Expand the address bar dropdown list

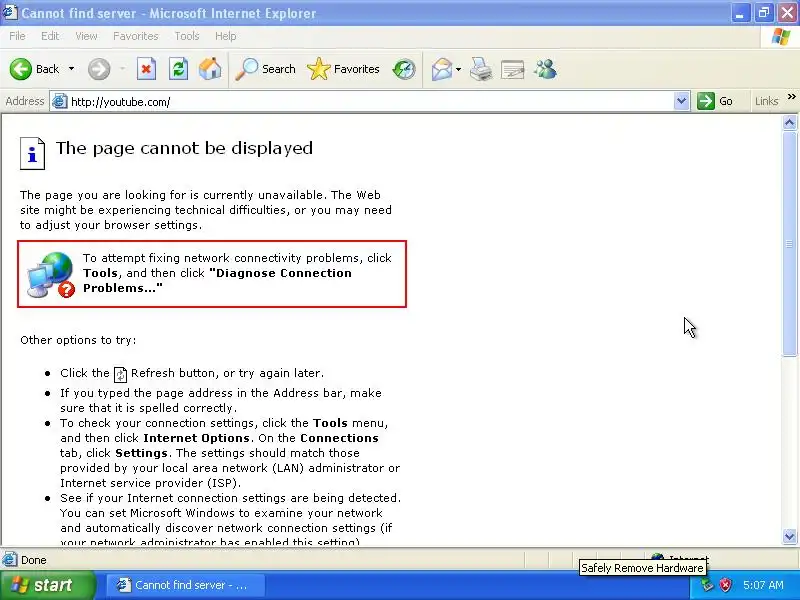click(x=682, y=101)
